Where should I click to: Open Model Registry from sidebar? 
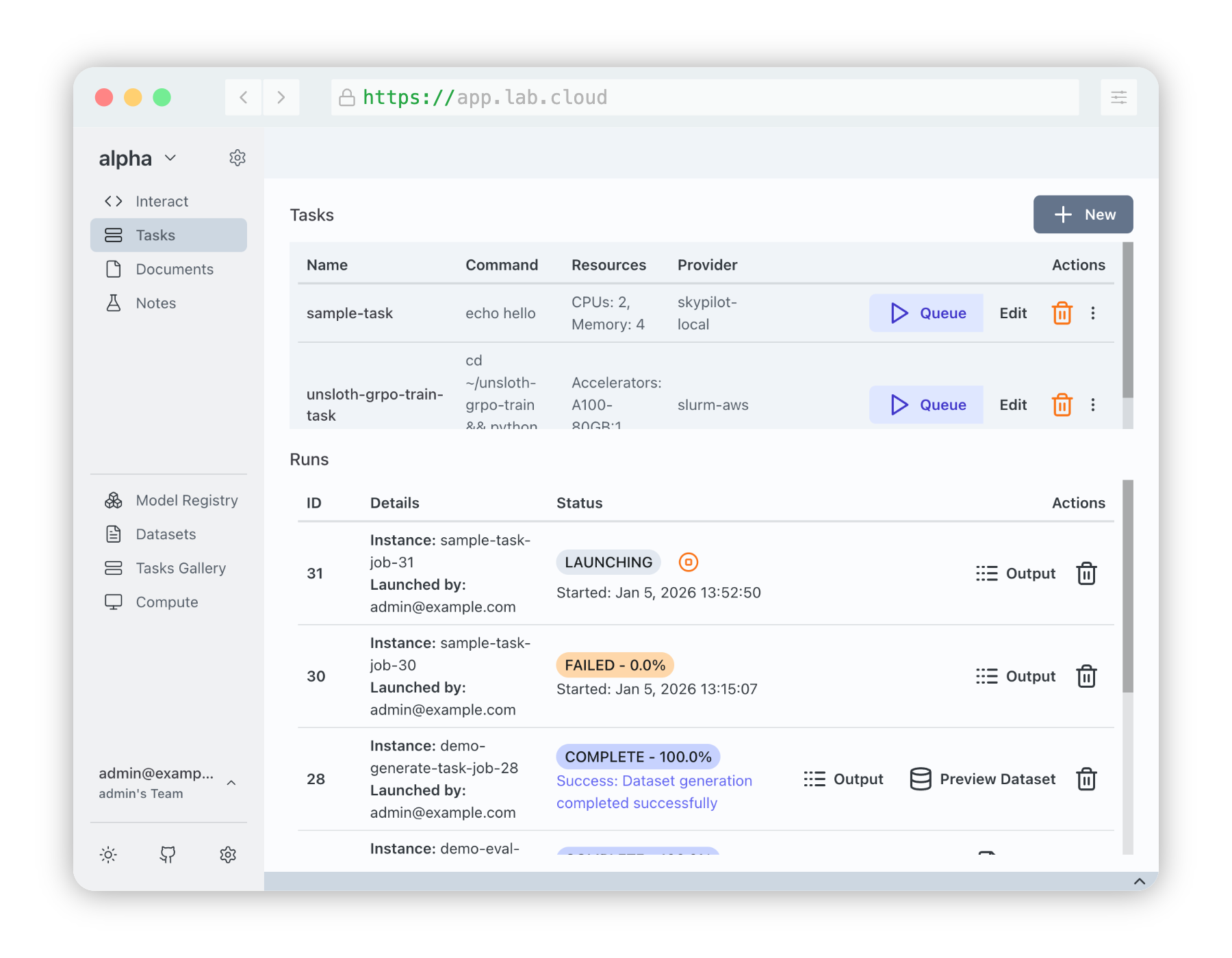186,501
